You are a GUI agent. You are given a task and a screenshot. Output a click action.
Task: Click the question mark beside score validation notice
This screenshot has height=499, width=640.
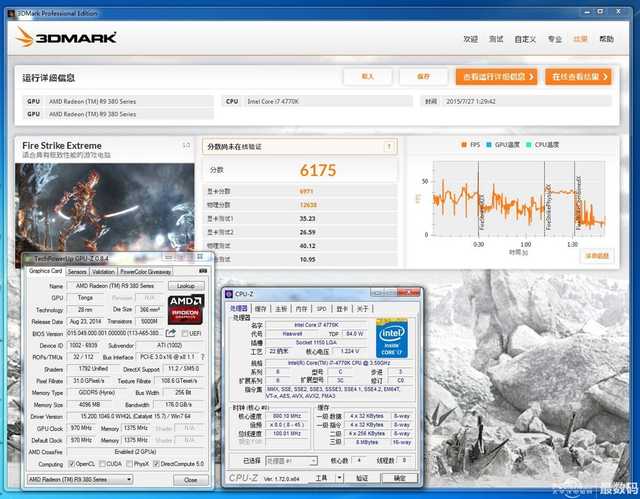(389, 146)
